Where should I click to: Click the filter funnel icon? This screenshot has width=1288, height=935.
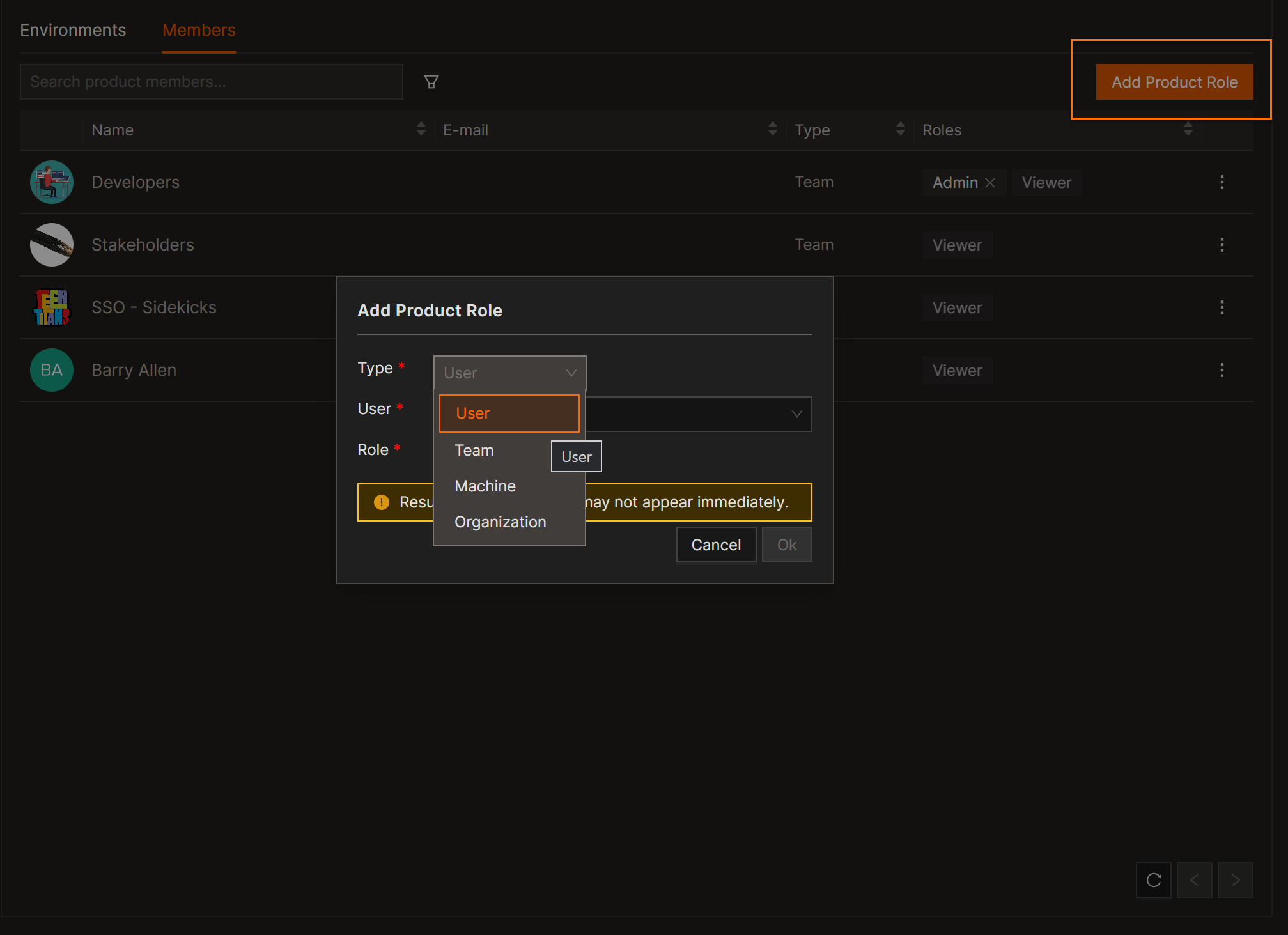(x=431, y=82)
